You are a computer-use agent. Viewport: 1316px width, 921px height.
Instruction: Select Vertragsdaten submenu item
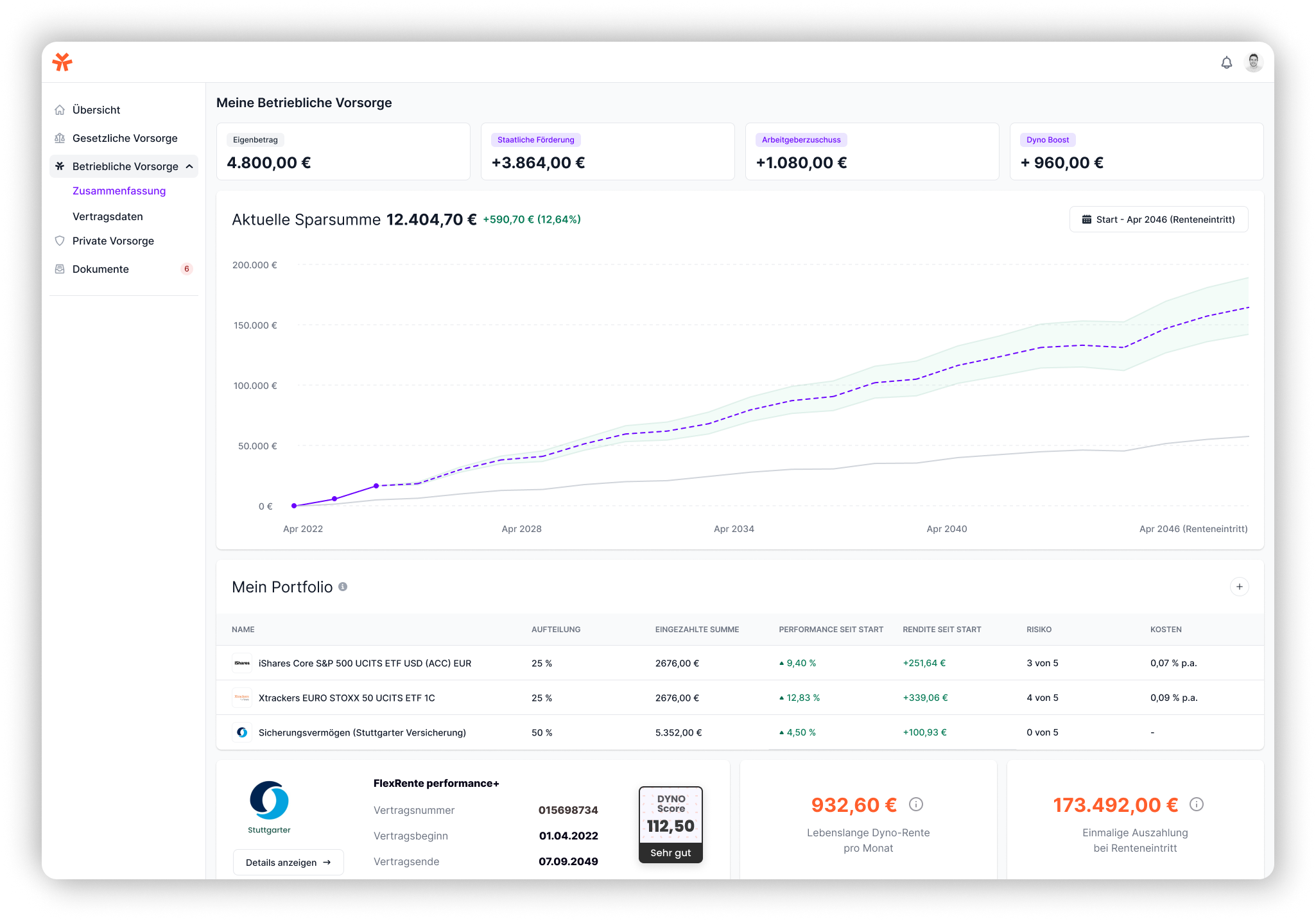pos(108,216)
